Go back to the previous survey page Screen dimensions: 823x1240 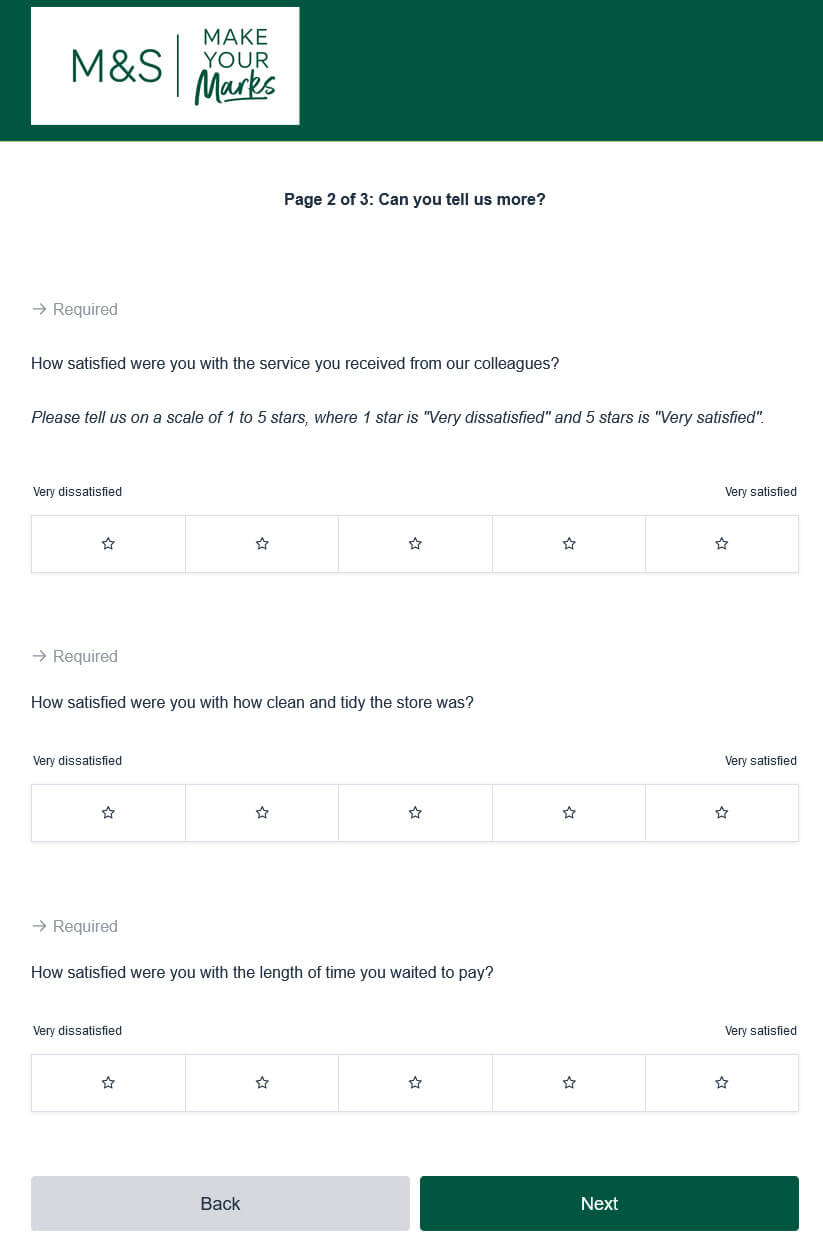tap(220, 1203)
